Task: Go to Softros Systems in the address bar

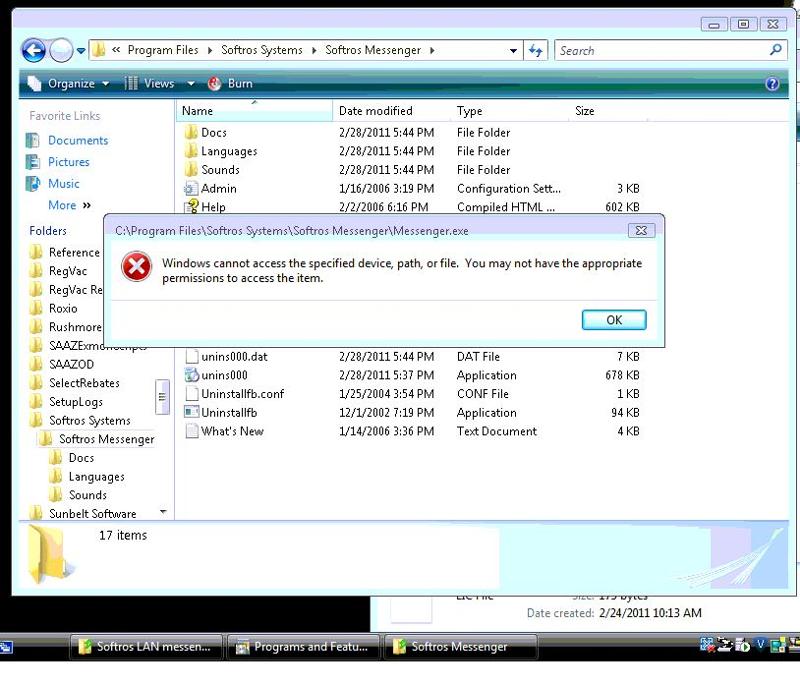Action: pos(262,50)
